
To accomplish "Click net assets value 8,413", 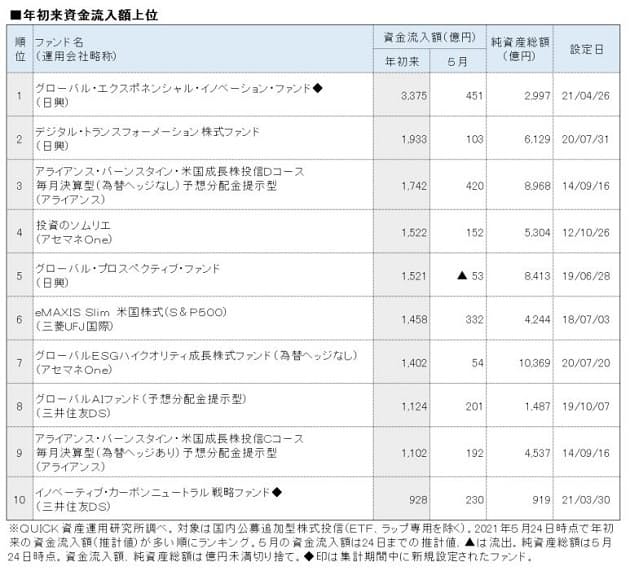I will point(537,276).
